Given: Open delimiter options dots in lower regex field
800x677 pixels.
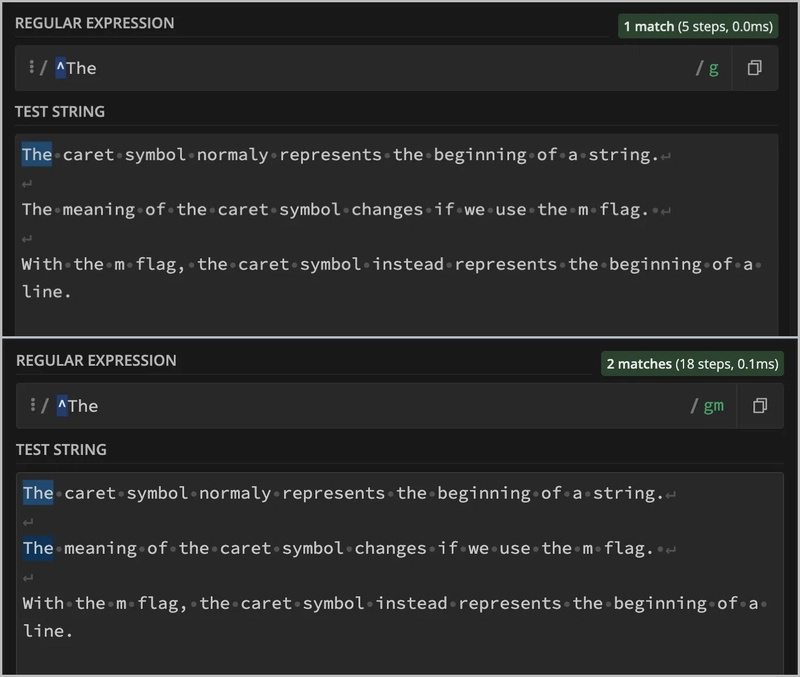Looking at the screenshot, I should 33,406.
